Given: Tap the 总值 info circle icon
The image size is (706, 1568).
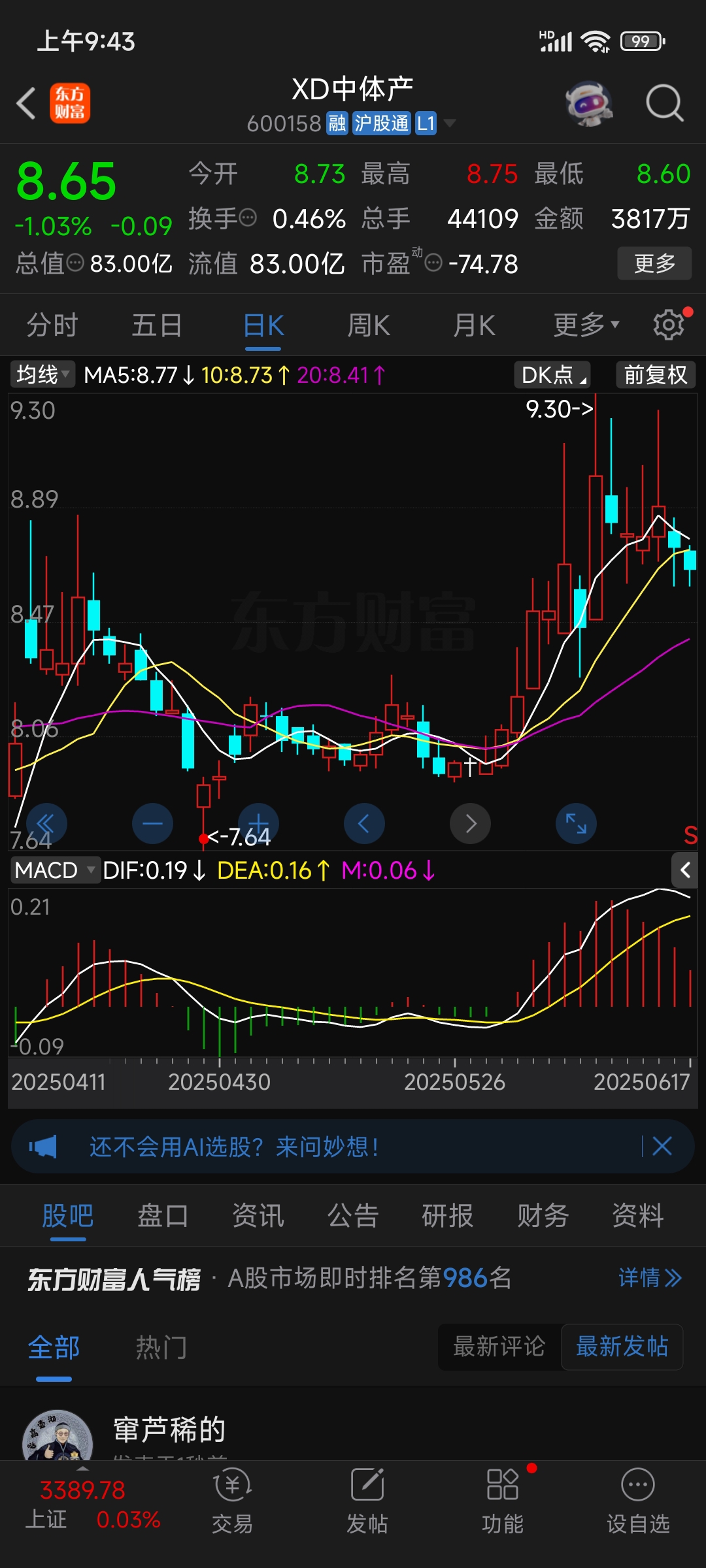Looking at the screenshot, I should click(x=75, y=263).
